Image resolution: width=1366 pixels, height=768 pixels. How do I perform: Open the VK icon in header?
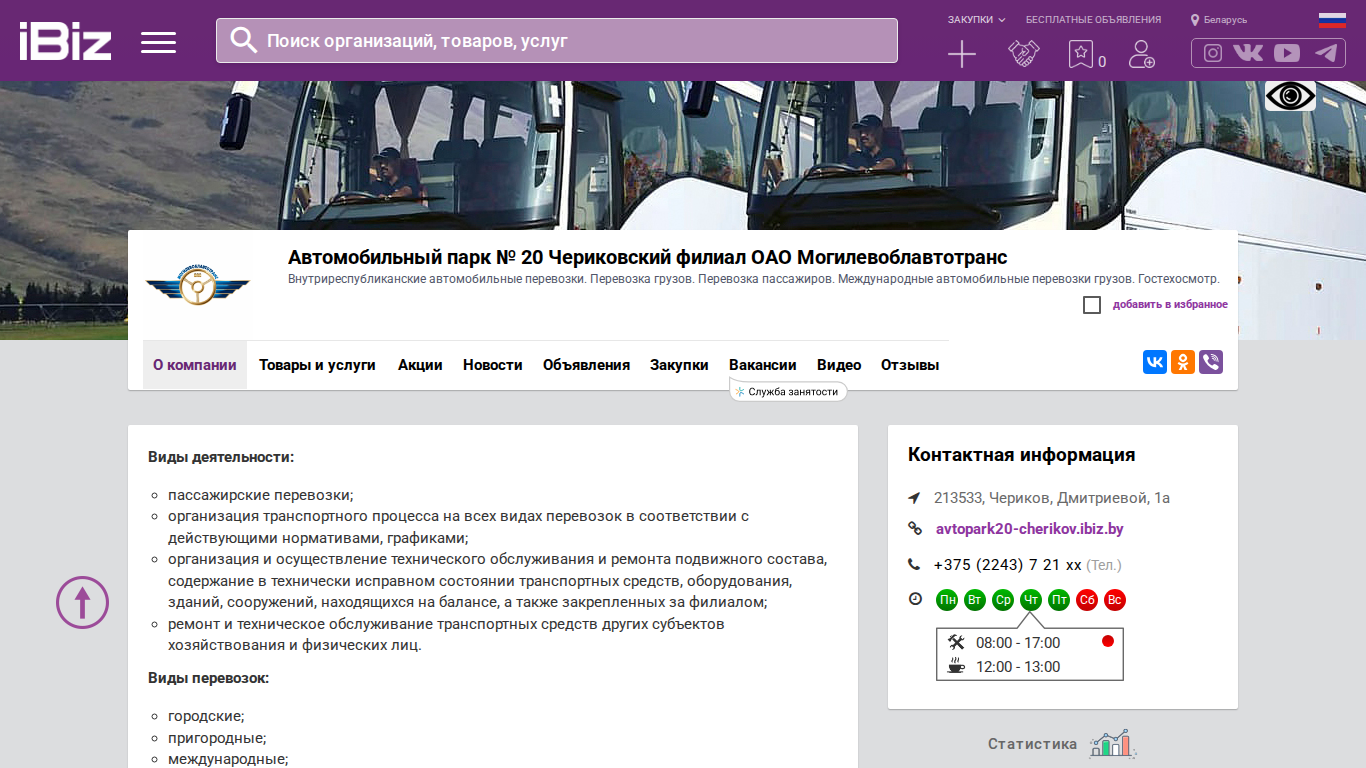[x=1248, y=53]
